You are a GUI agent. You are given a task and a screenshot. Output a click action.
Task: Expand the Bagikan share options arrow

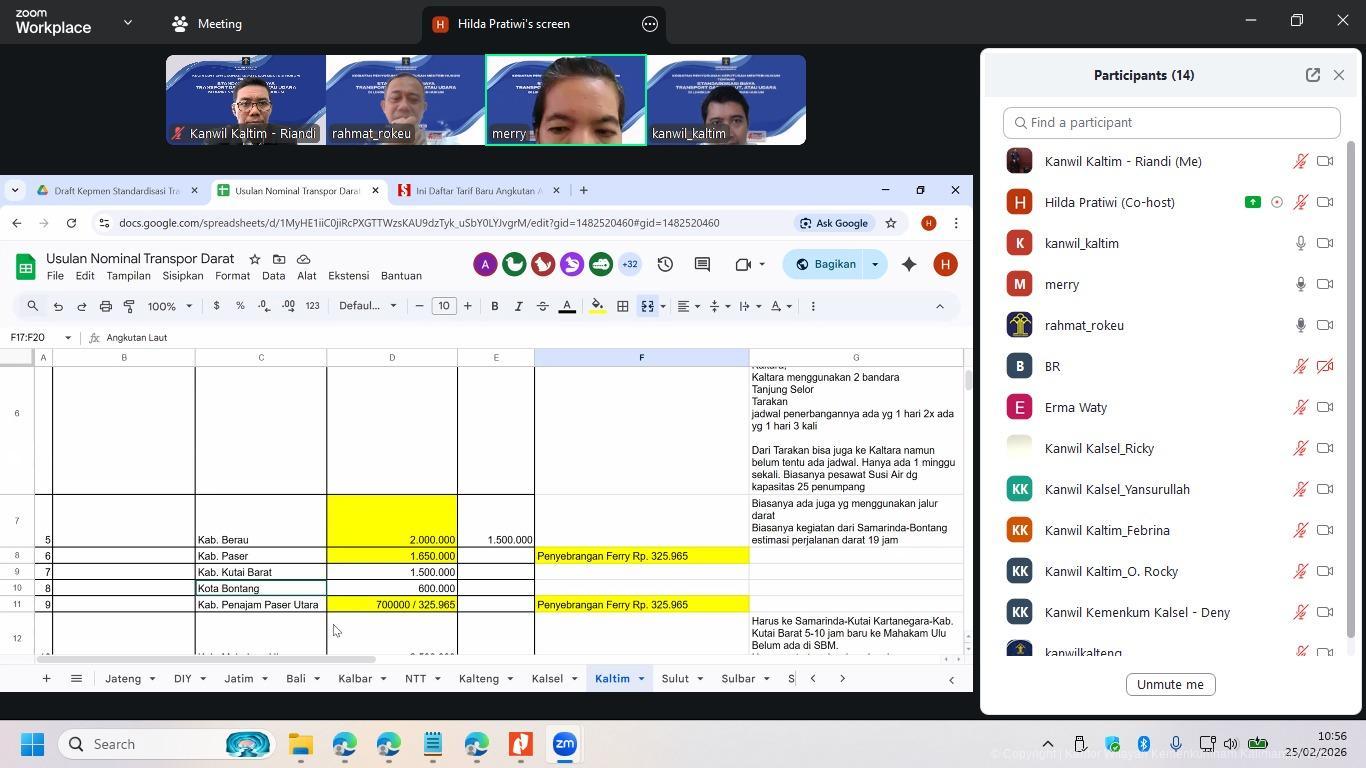875,264
